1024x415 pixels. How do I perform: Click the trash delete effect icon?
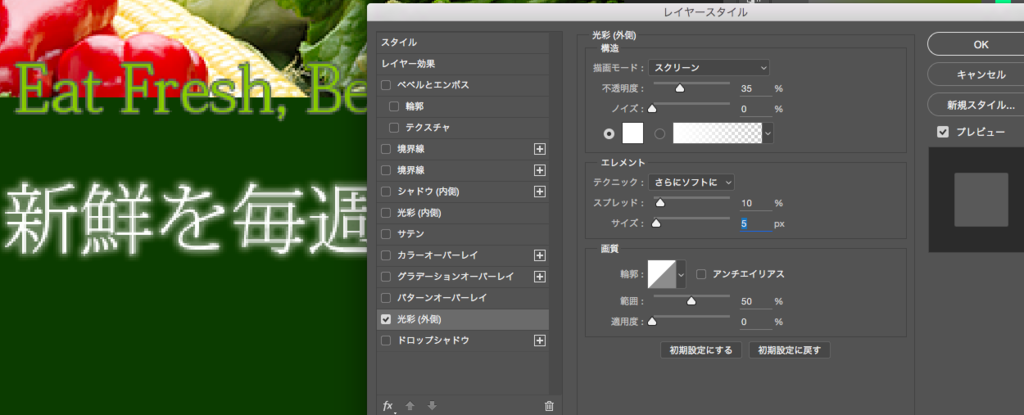pos(549,406)
